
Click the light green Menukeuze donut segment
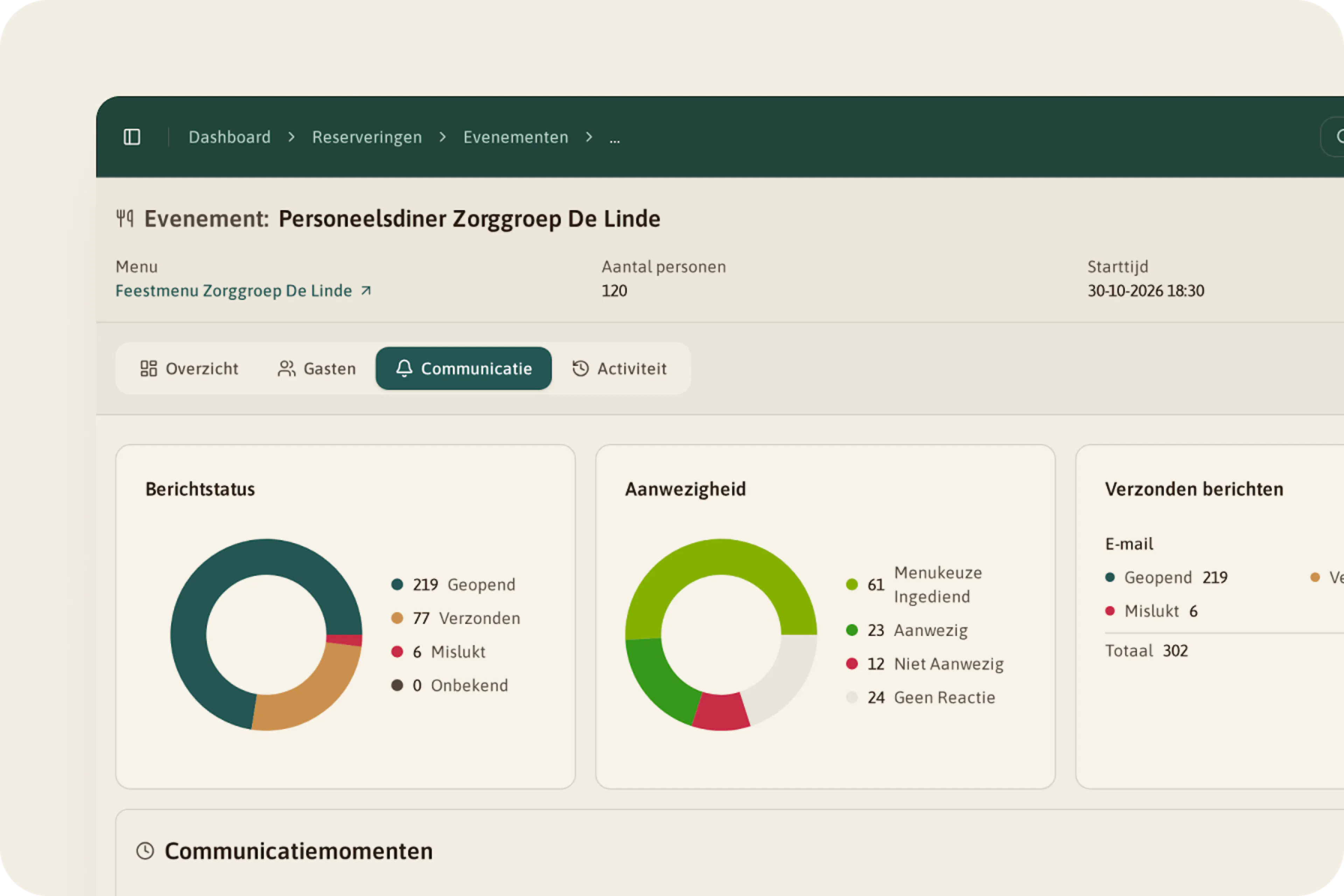(x=721, y=557)
